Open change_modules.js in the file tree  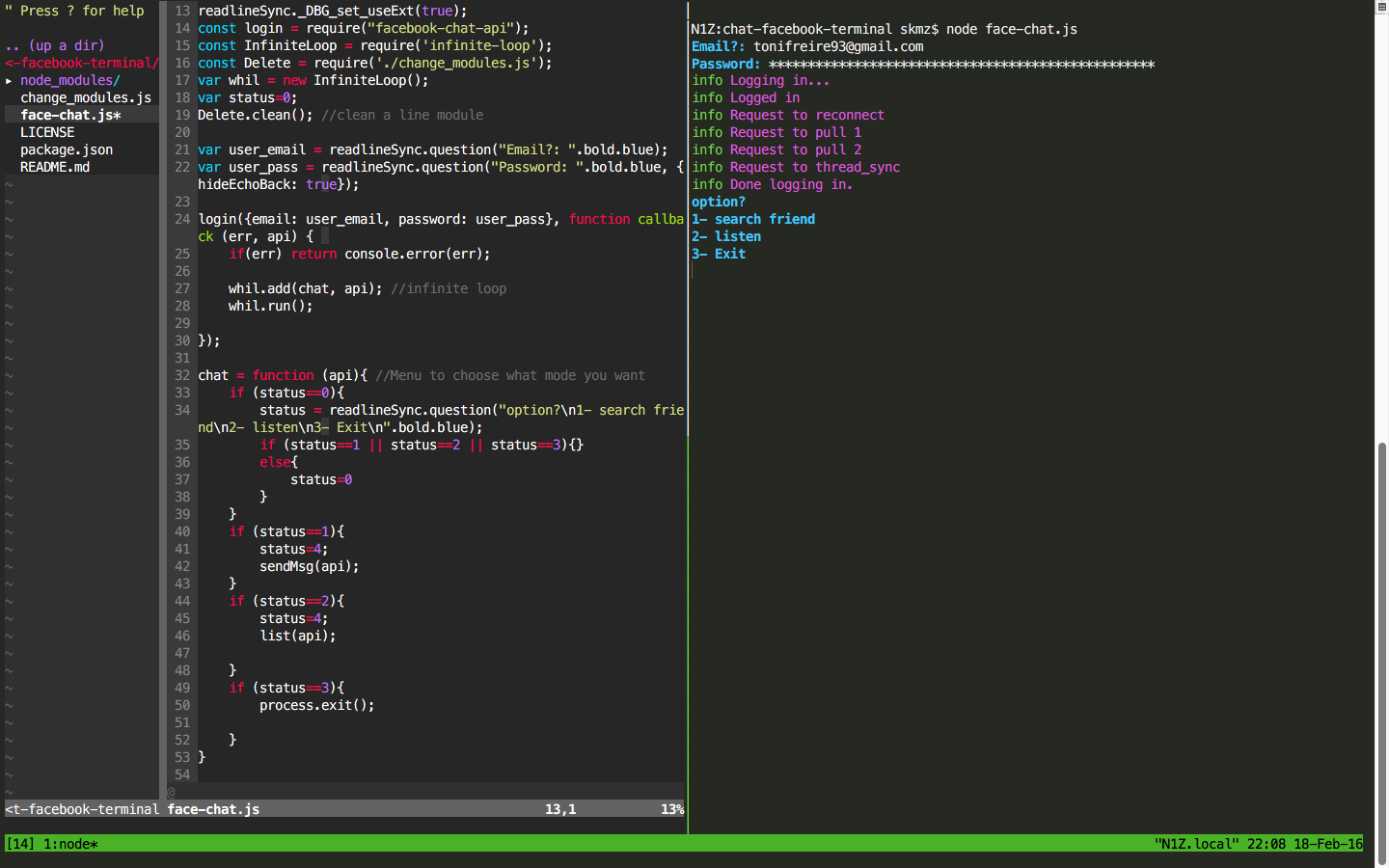click(86, 97)
